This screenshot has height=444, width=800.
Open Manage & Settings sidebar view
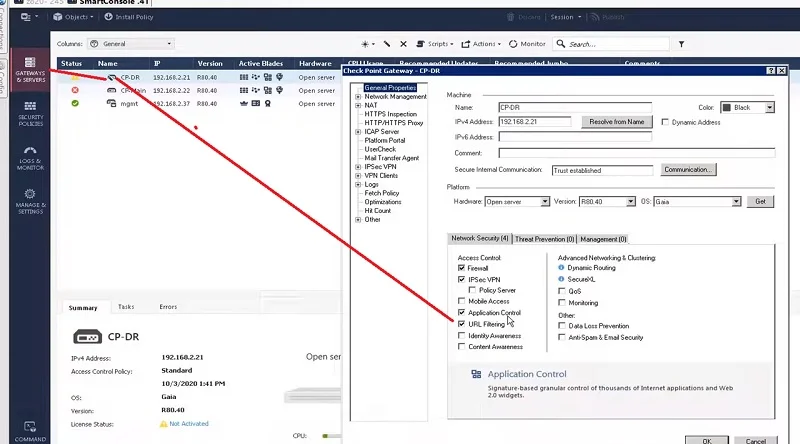click(x=30, y=201)
